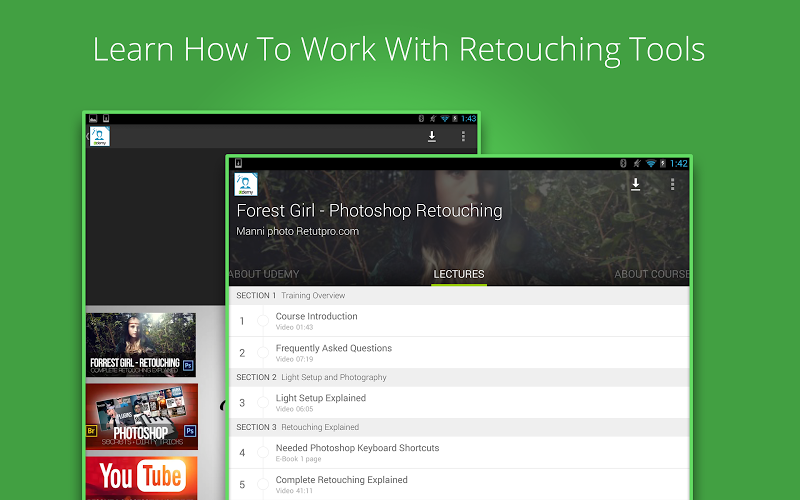This screenshot has width=800, height=500.
Task: Switch to the ABOUT COURSE tab
Action: [x=652, y=274]
